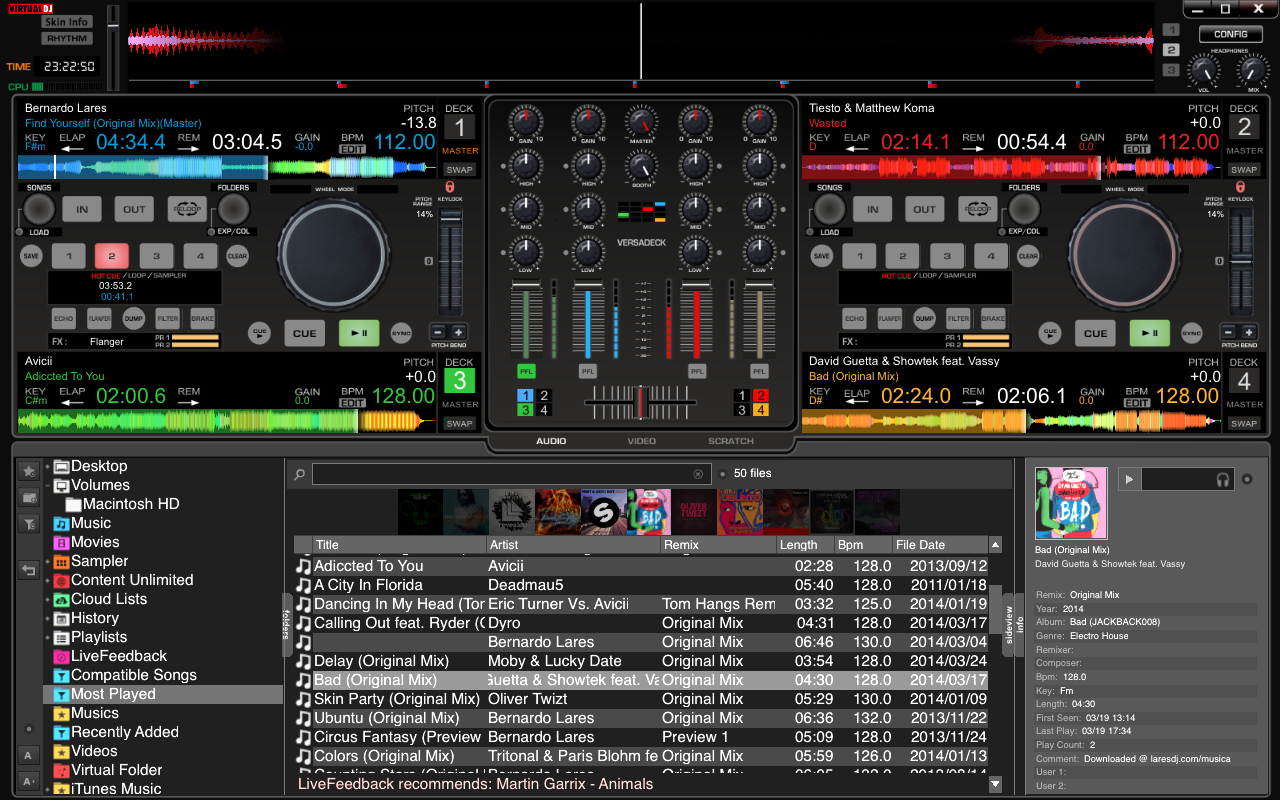Click the Skin Info button
1280x800 pixels.
click(67, 21)
